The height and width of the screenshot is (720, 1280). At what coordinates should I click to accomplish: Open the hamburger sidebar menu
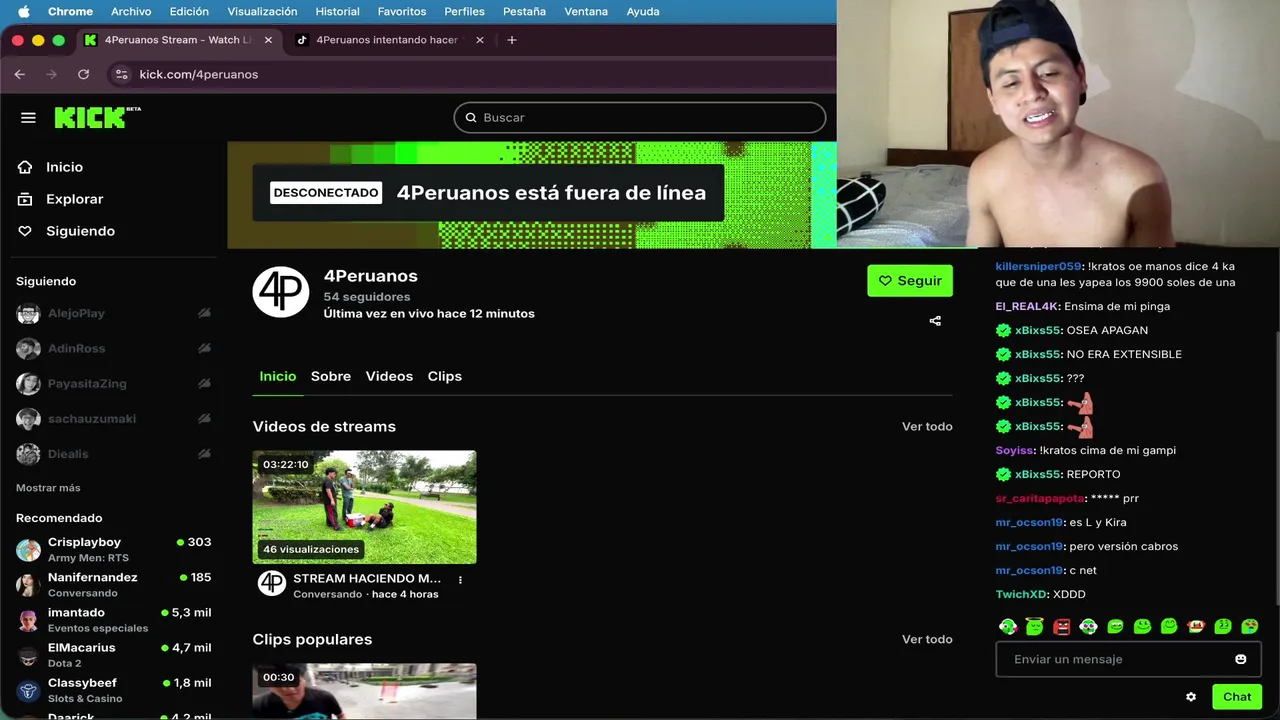point(28,118)
